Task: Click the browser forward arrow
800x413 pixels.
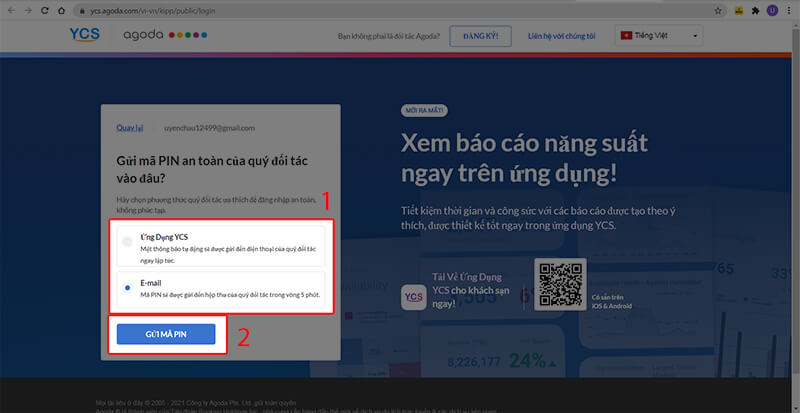Action: tap(30, 9)
